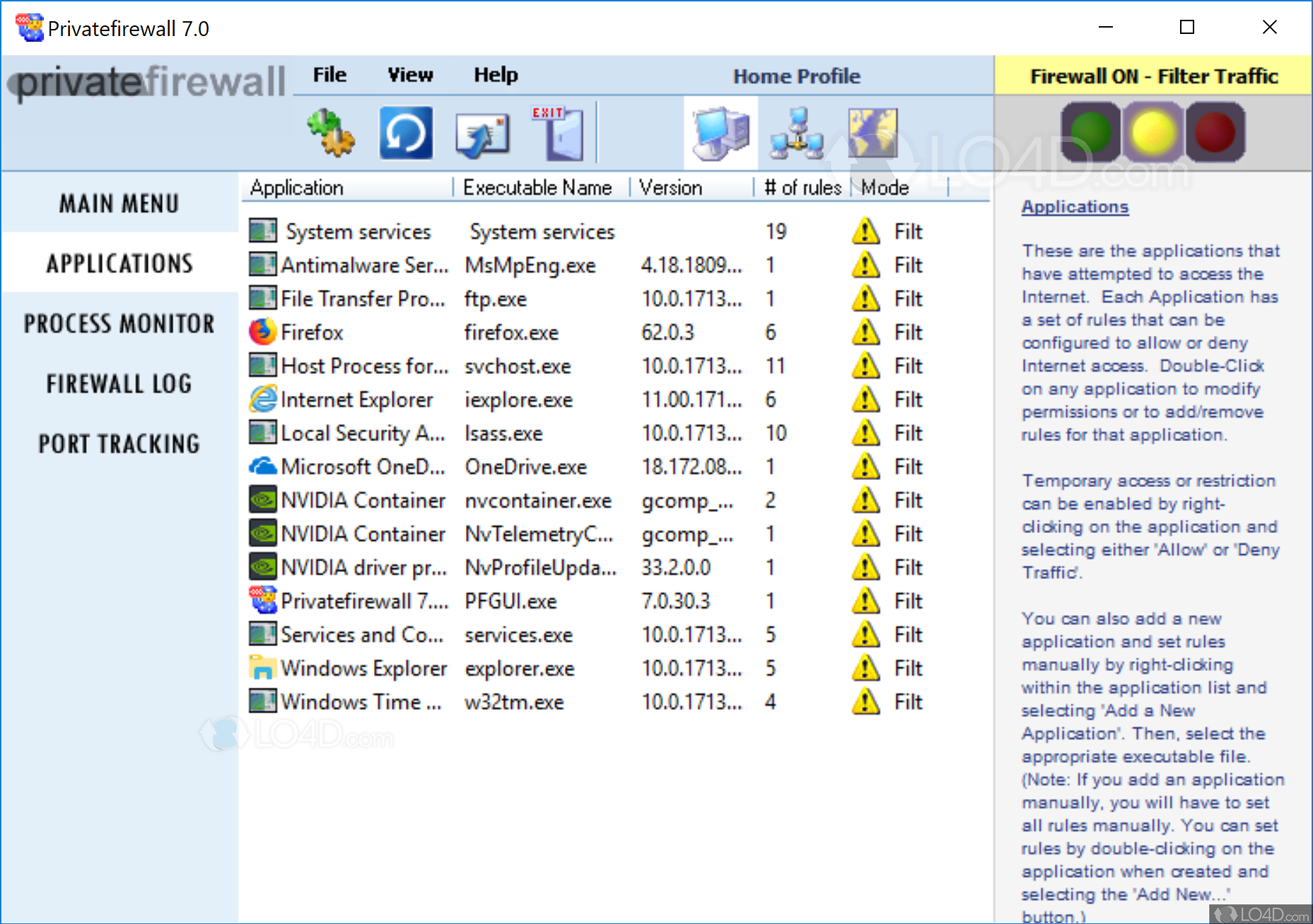Select the Remote globe profile icon
Screen dimensions: 1313x924
871,132
